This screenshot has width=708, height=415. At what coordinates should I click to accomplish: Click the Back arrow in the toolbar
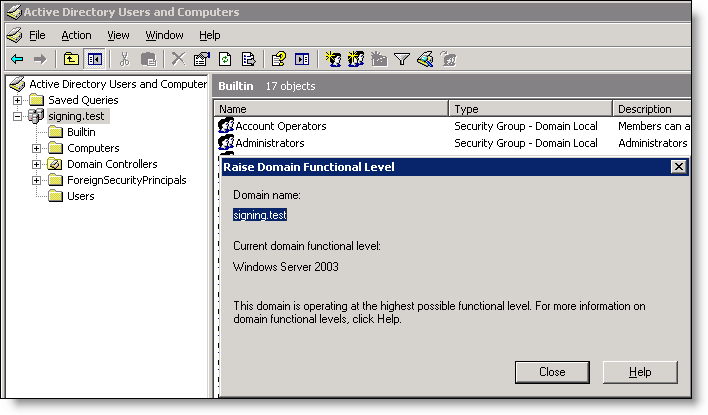coord(17,60)
